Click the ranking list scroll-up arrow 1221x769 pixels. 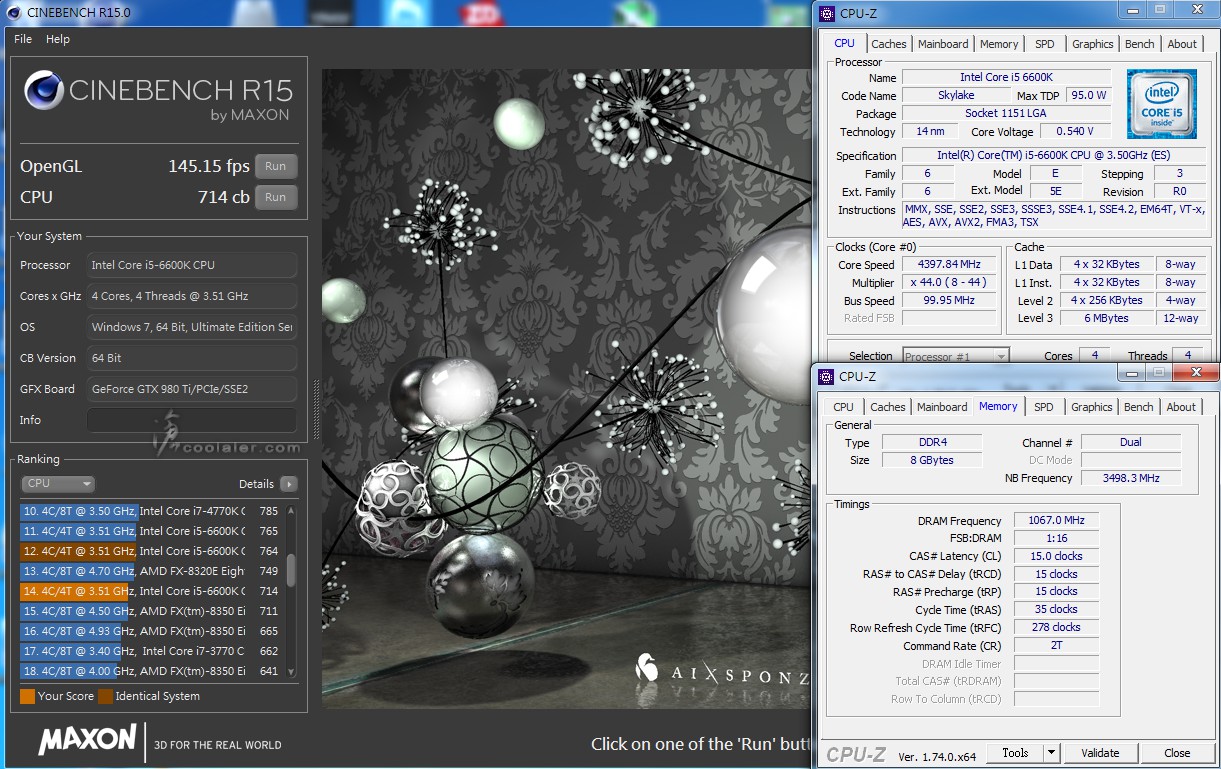tap(291, 510)
